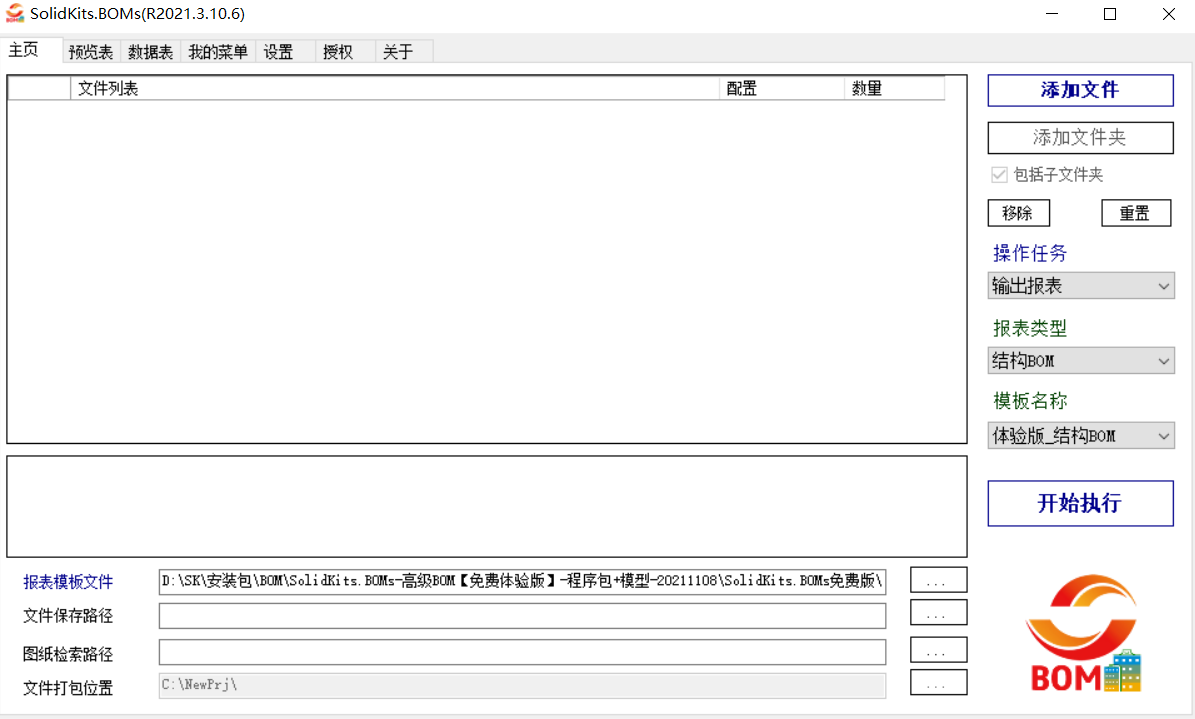The height and width of the screenshot is (719, 1195).
Task: Expand the 操作任务 dropdown showing 输出报表
Action: (1080, 286)
